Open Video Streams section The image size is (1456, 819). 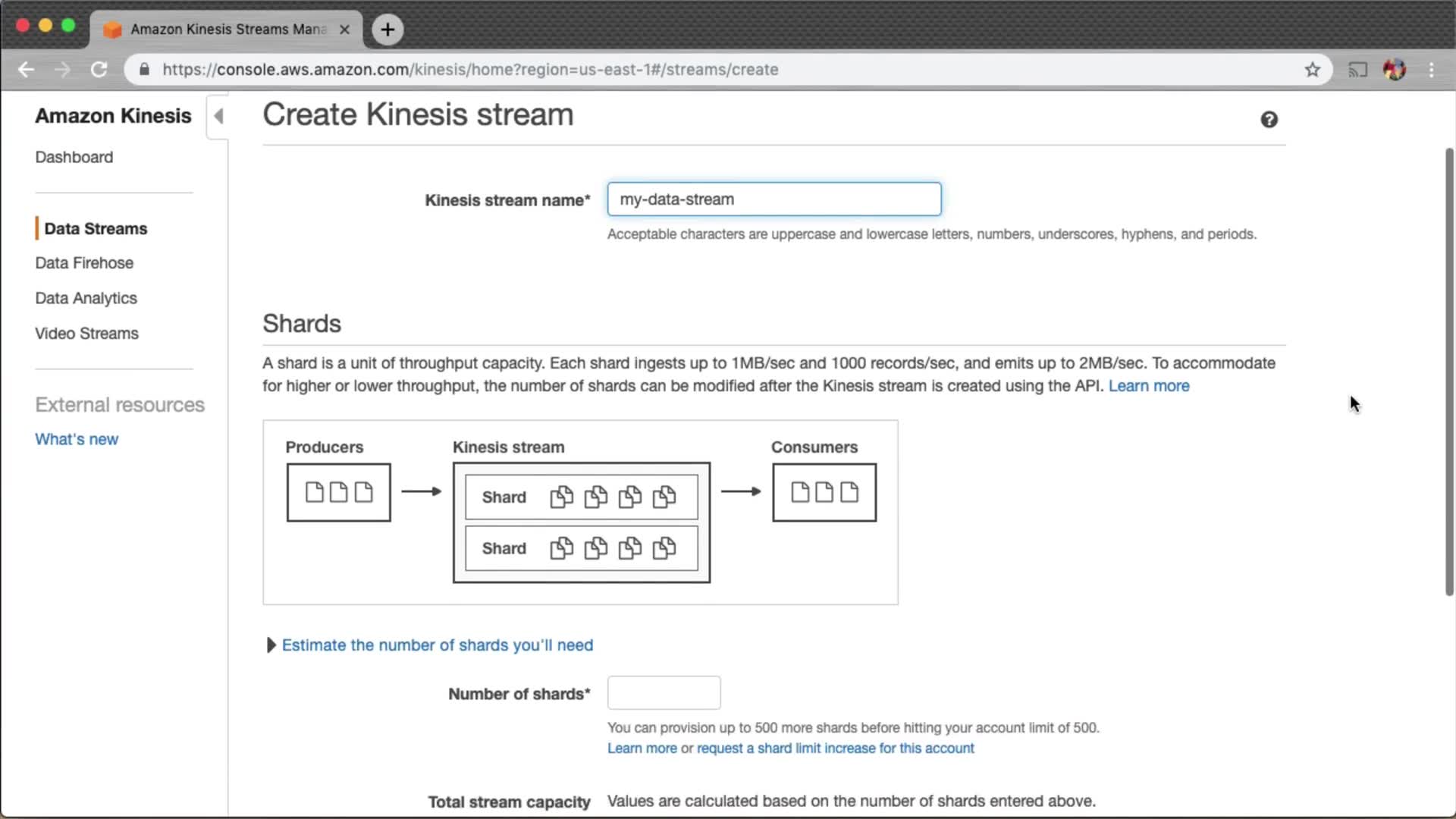pyautogui.click(x=86, y=334)
